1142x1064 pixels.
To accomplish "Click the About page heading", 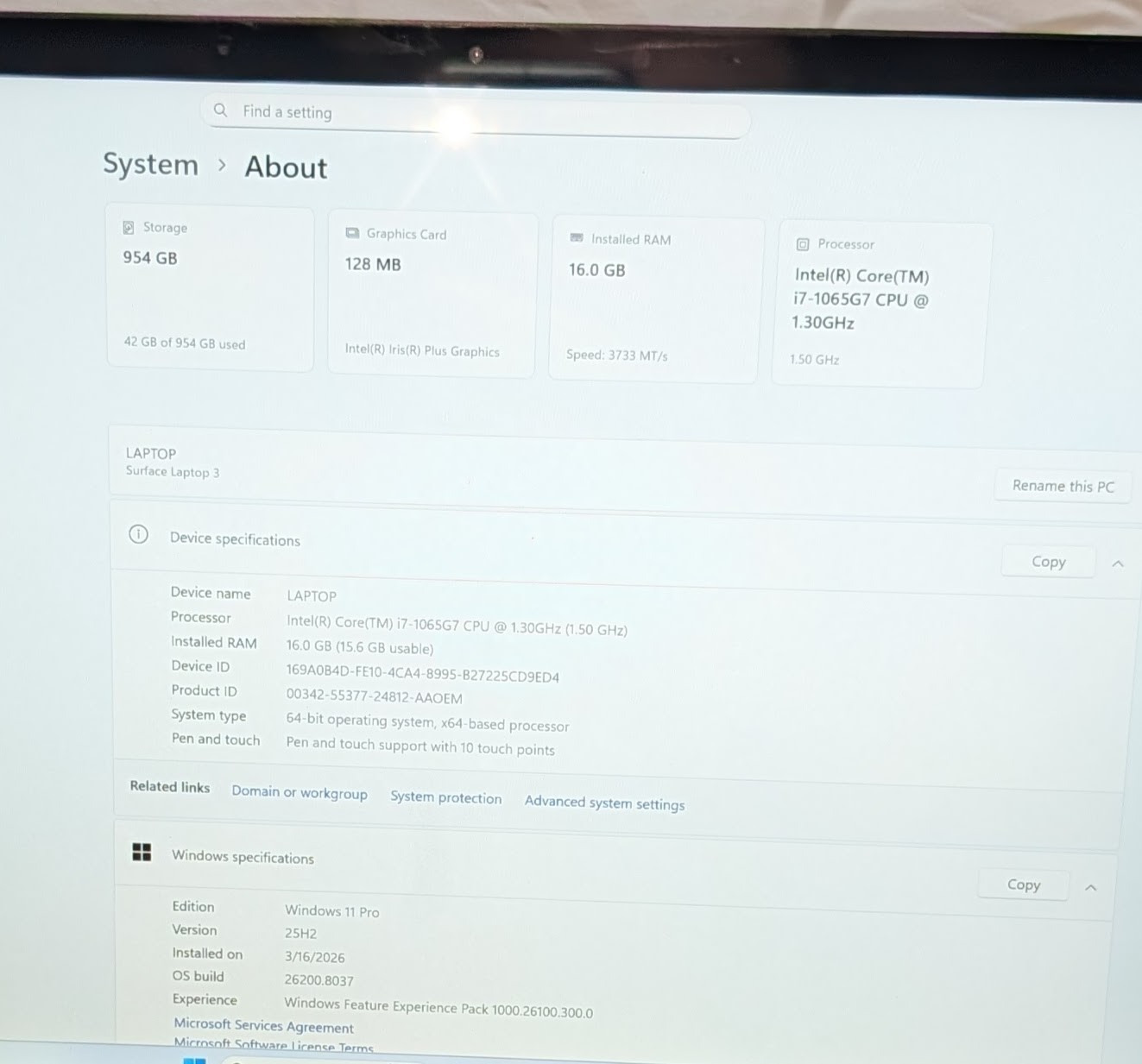I will click(x=287, y=167).
